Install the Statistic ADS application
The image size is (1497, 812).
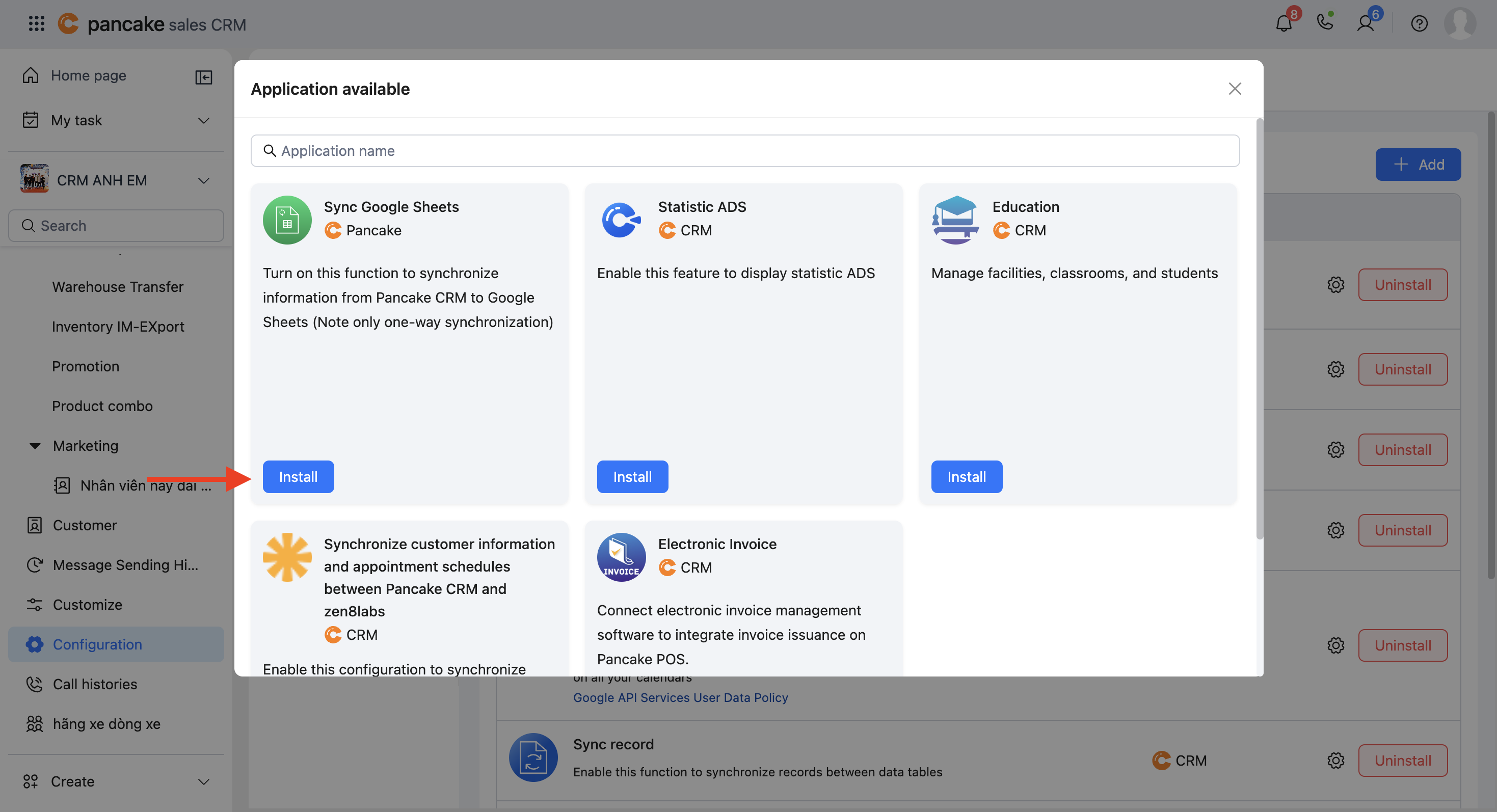pyautogui.click(x=632, y=477)
